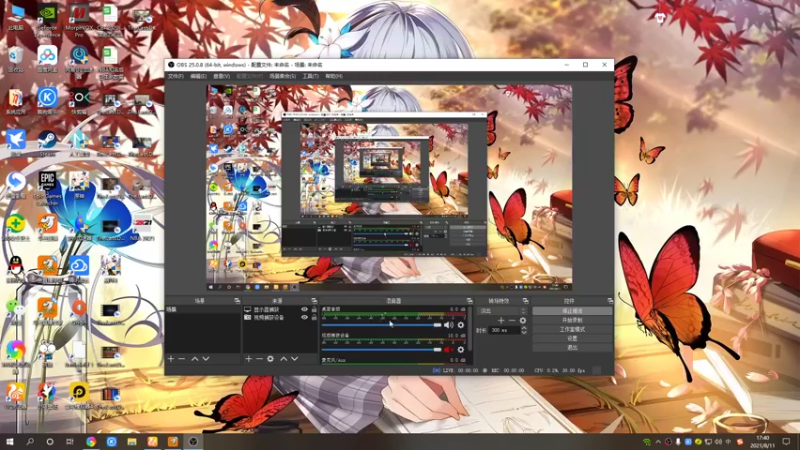Select the 显示器捕获 source row
Viewport: 800px width, 450px height.
[280, 310]
